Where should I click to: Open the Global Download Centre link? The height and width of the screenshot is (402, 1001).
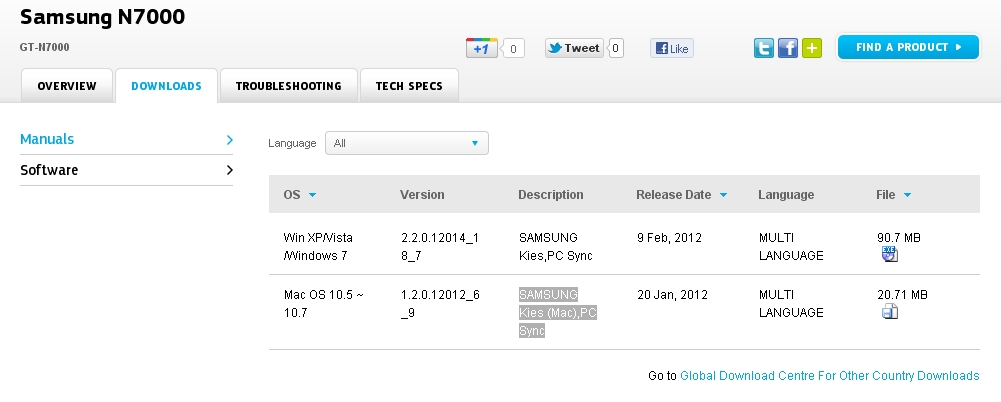pyautogui.click(x=829, y=376)
